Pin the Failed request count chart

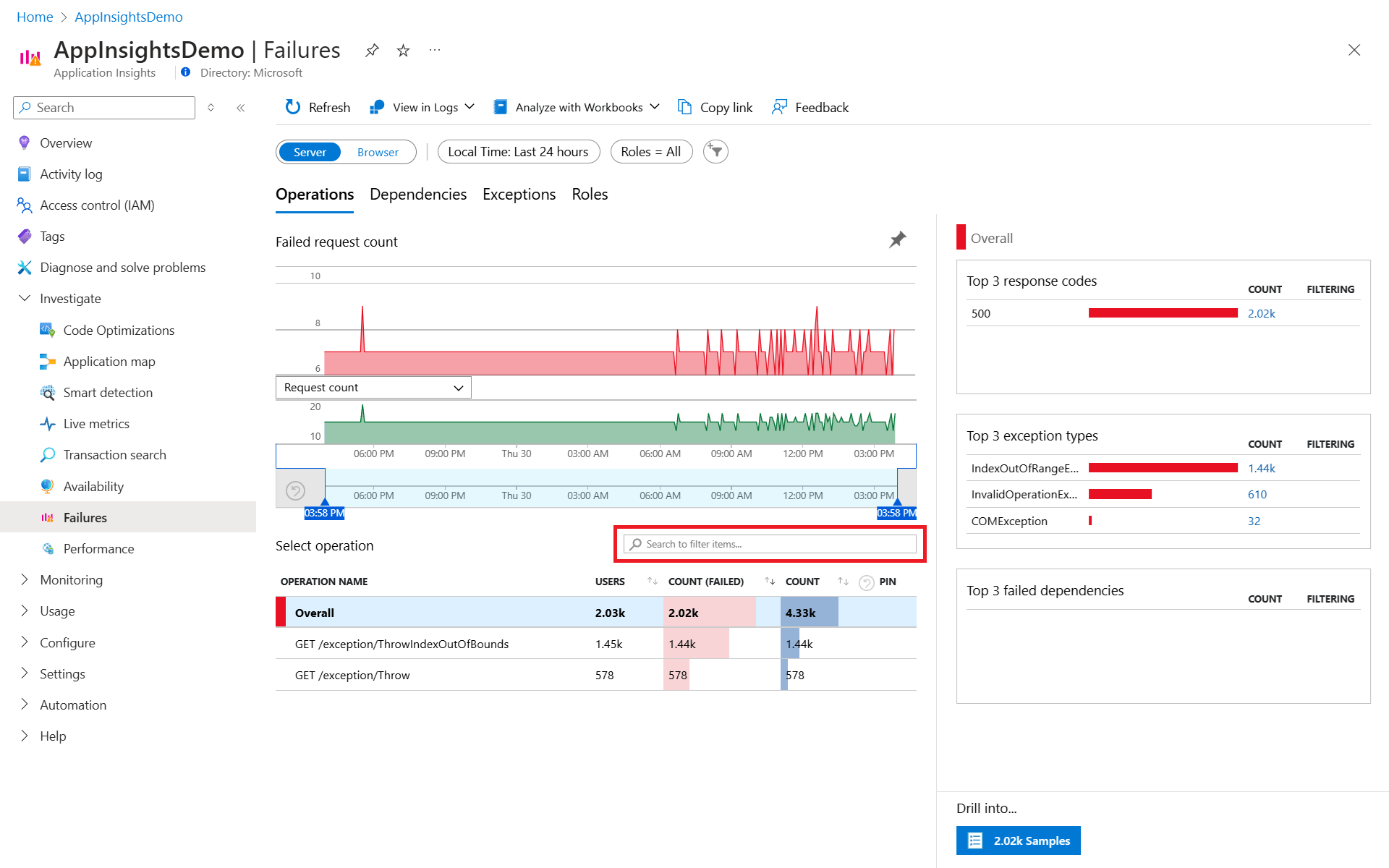pyautogui.click(x=897, y=239)
